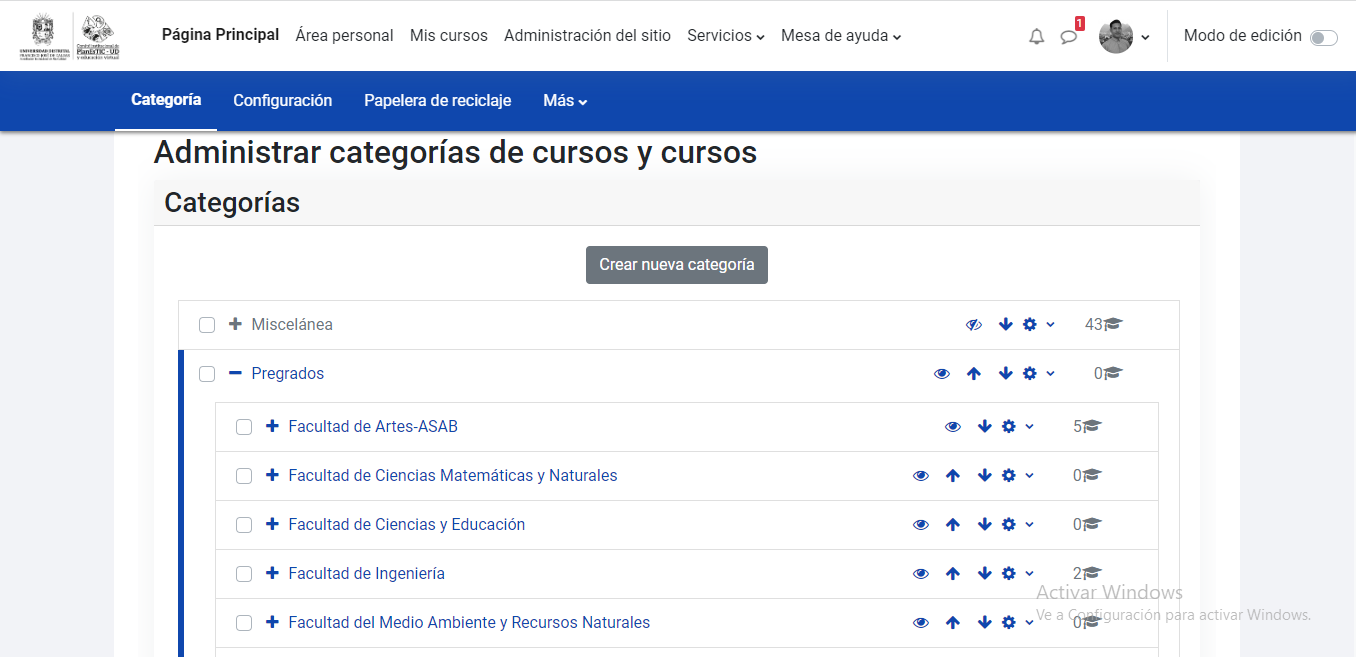
Task: Switch to the Papelera de reciclaje tab
Action: tap(437, 100)
